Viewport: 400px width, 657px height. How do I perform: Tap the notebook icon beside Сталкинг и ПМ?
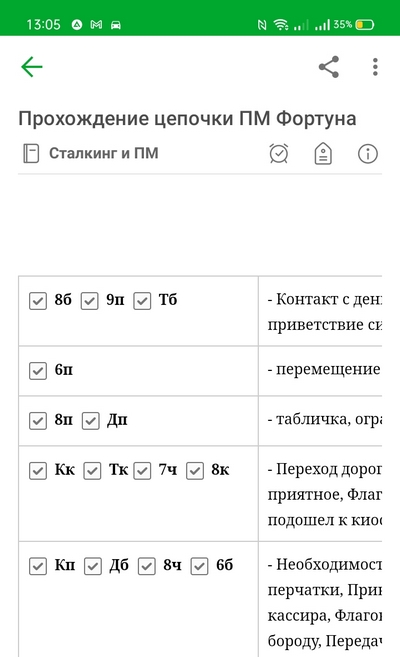31,153
